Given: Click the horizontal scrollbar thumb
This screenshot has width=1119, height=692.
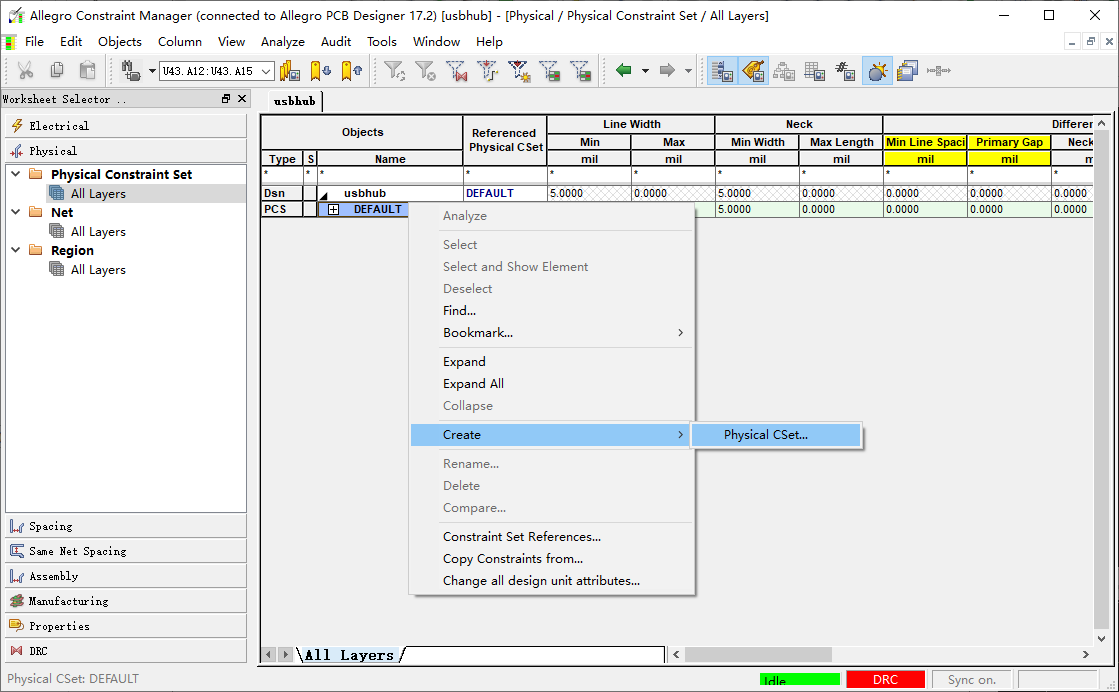Looking at the screenshot, I should [x=758, y=654].
